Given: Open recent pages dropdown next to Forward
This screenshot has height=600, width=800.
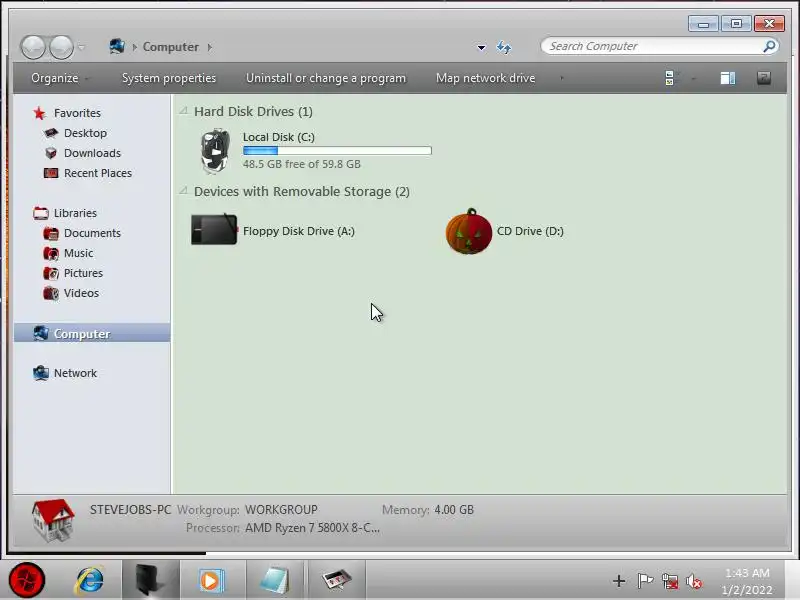Looking at the screenshot, I should pyautogui.click(x=82, y=47).
